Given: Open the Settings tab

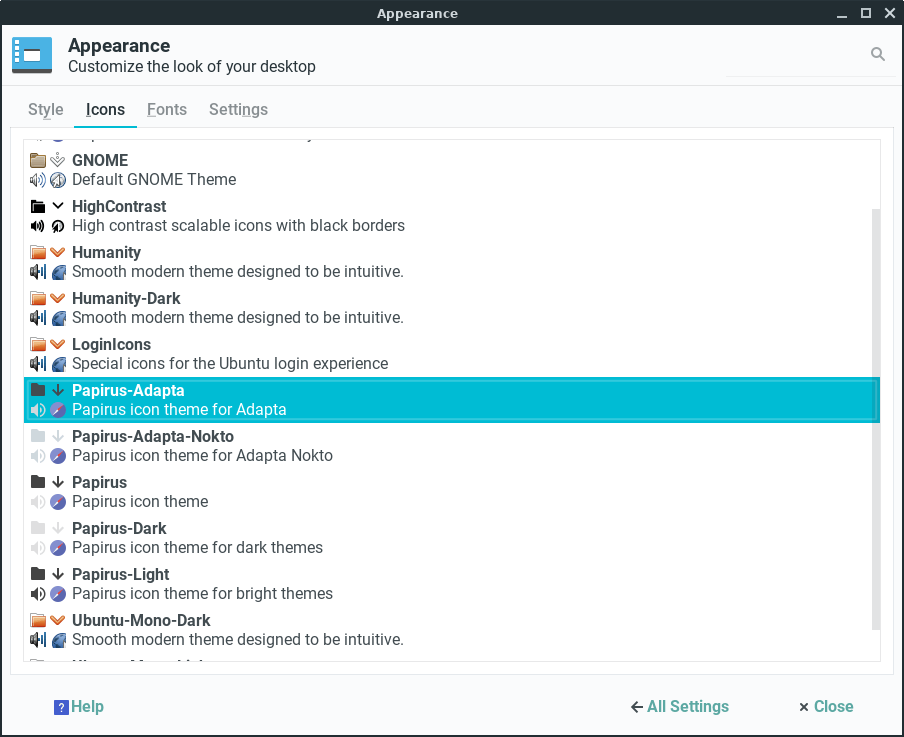Looking at the screenshot, I should tap(238, 110).
